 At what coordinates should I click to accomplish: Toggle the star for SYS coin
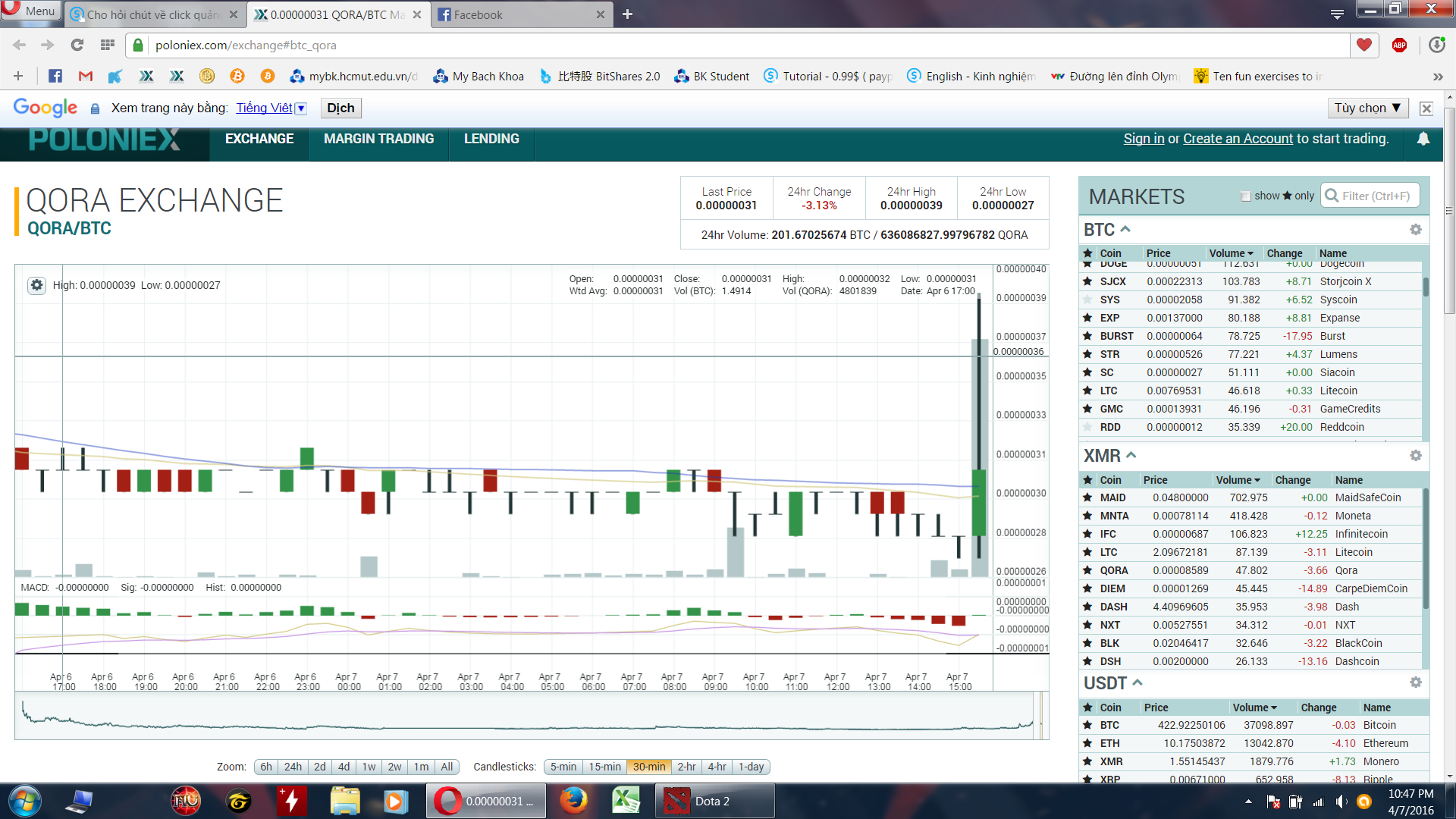click(x=1087, y=300)
